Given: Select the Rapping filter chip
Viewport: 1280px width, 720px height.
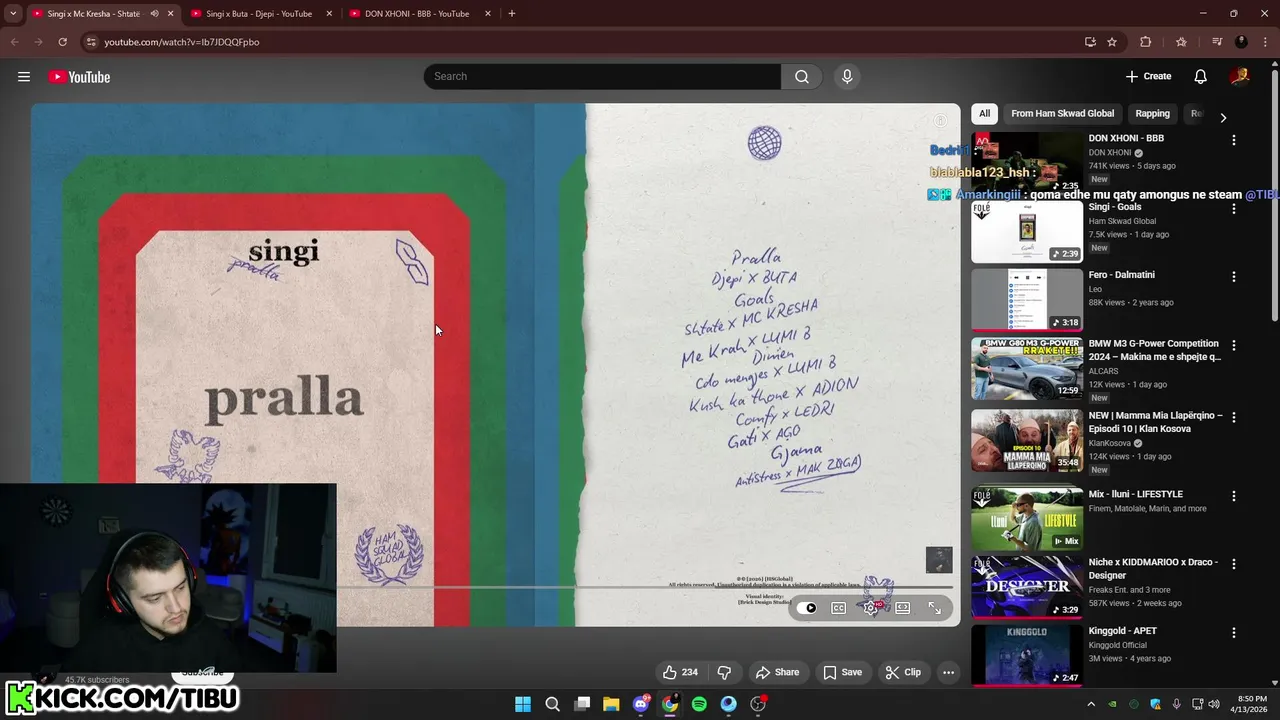Looking at the screenshot, I should tap(1152, 114).
